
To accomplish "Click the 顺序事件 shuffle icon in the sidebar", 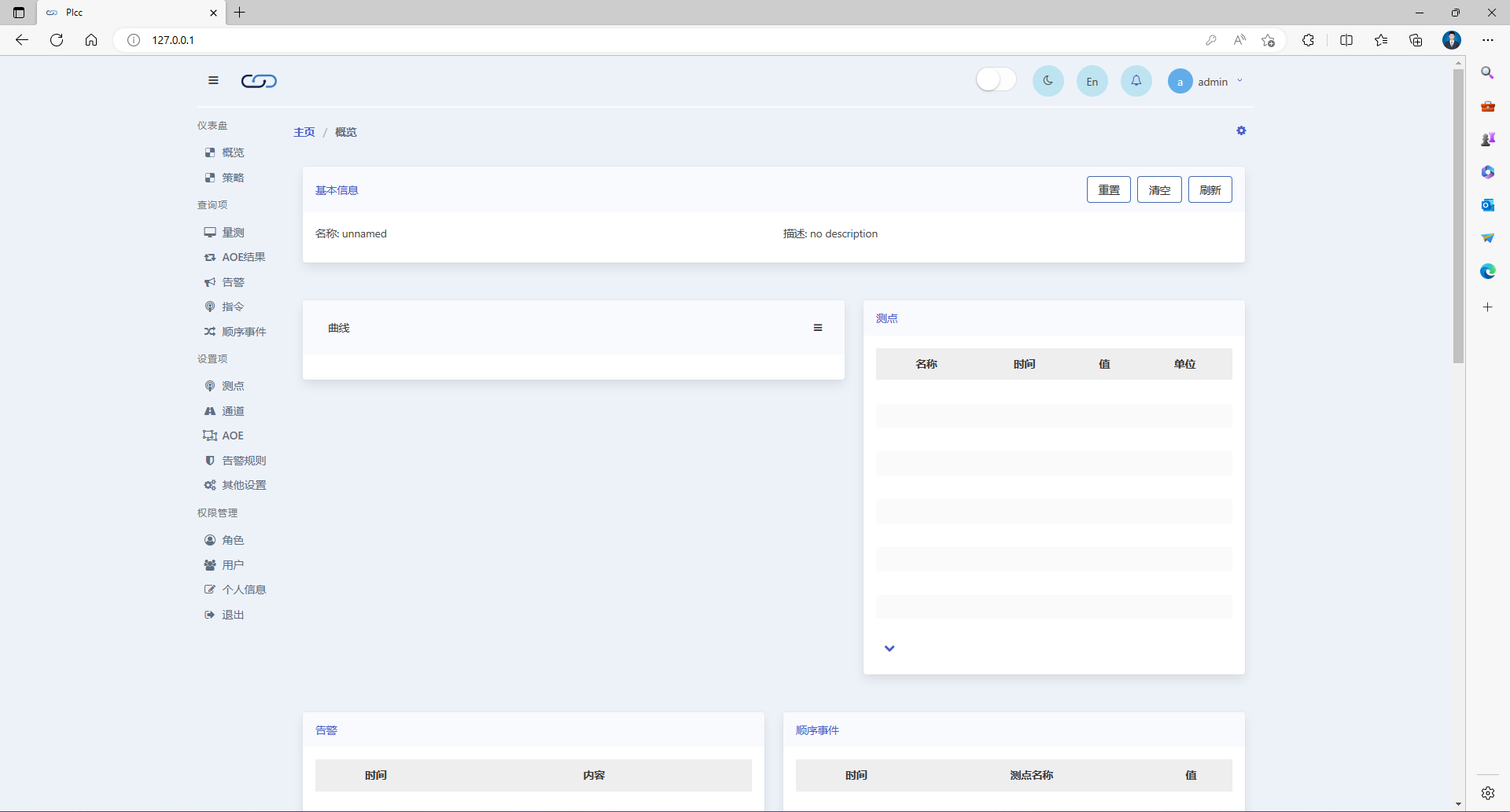I will [210, 332].
